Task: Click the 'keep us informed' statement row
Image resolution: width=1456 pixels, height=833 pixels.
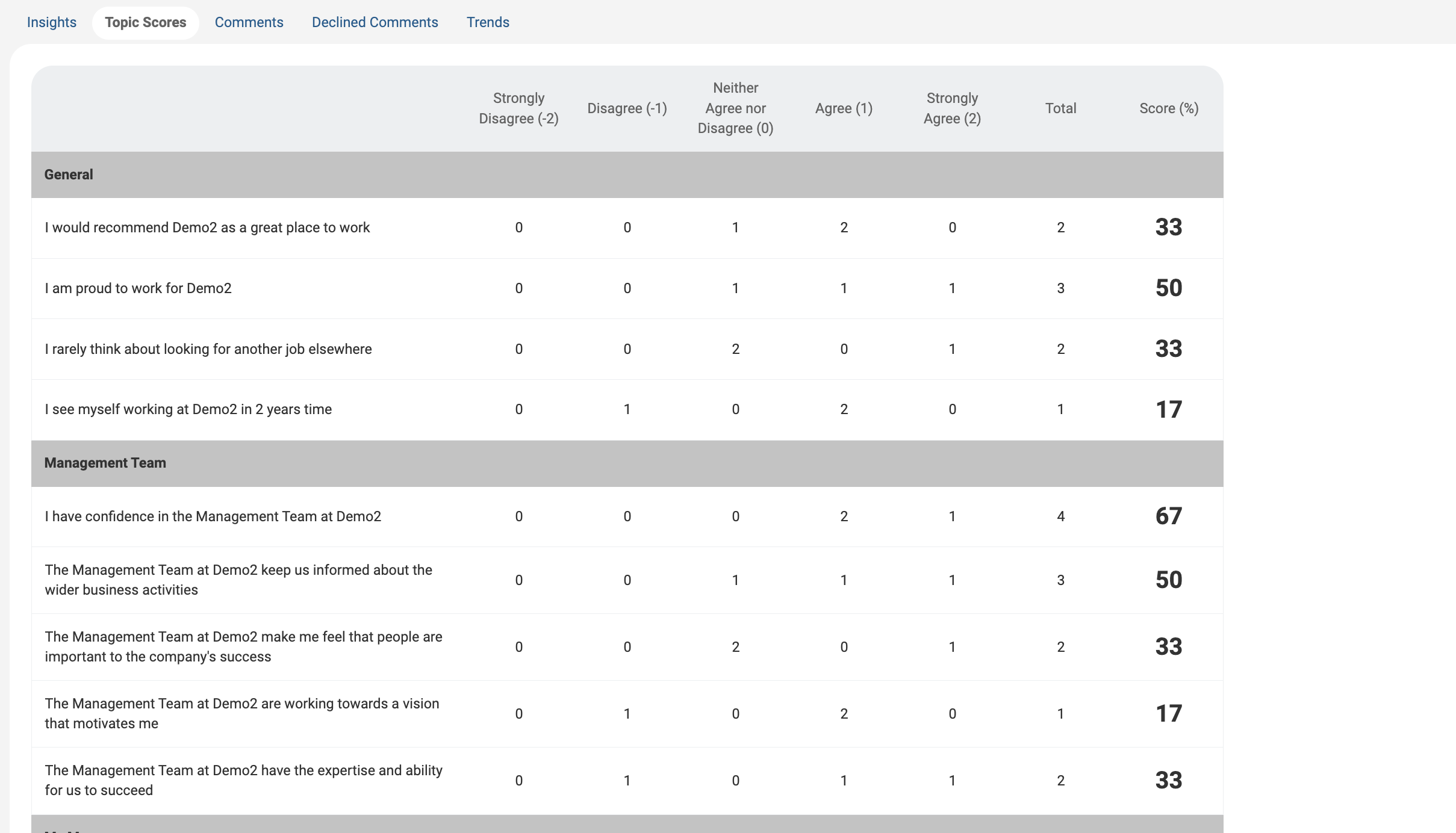Action: 238,580
